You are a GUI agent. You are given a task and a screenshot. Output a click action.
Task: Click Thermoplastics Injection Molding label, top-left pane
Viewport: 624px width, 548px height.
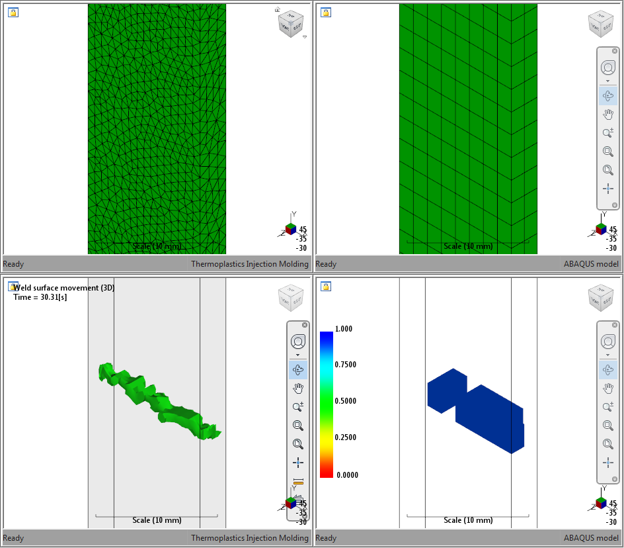[x=250, y=264]
